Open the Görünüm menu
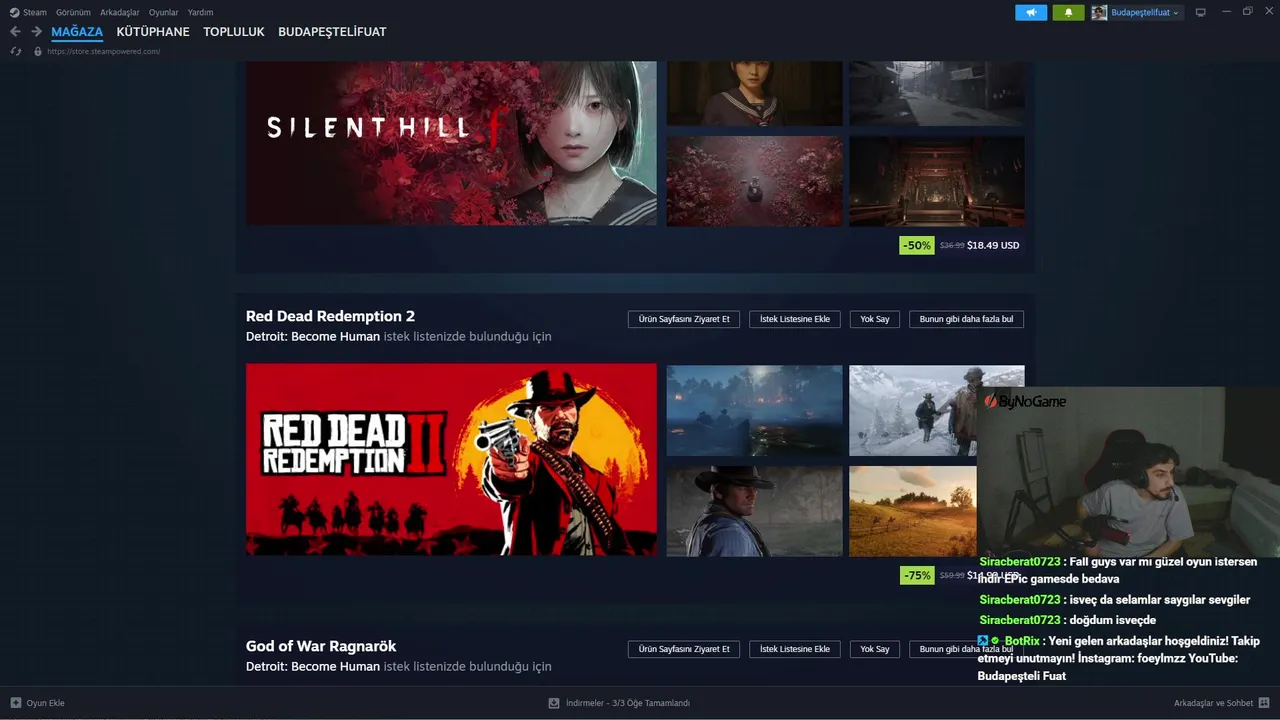 pos(73,12)
